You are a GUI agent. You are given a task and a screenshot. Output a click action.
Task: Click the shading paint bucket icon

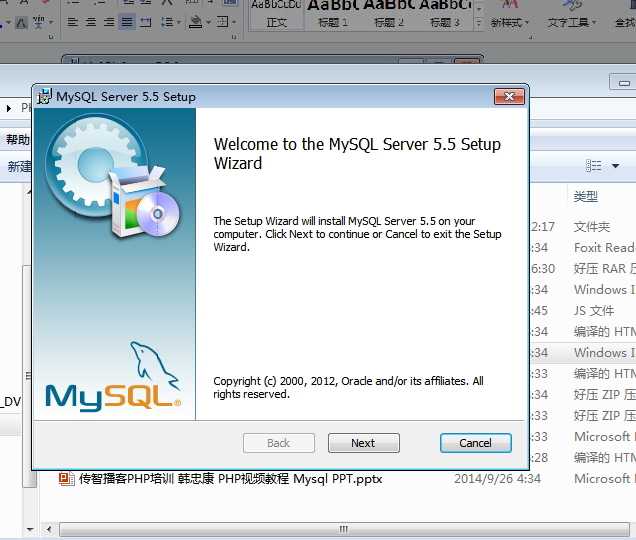(196, 22)
